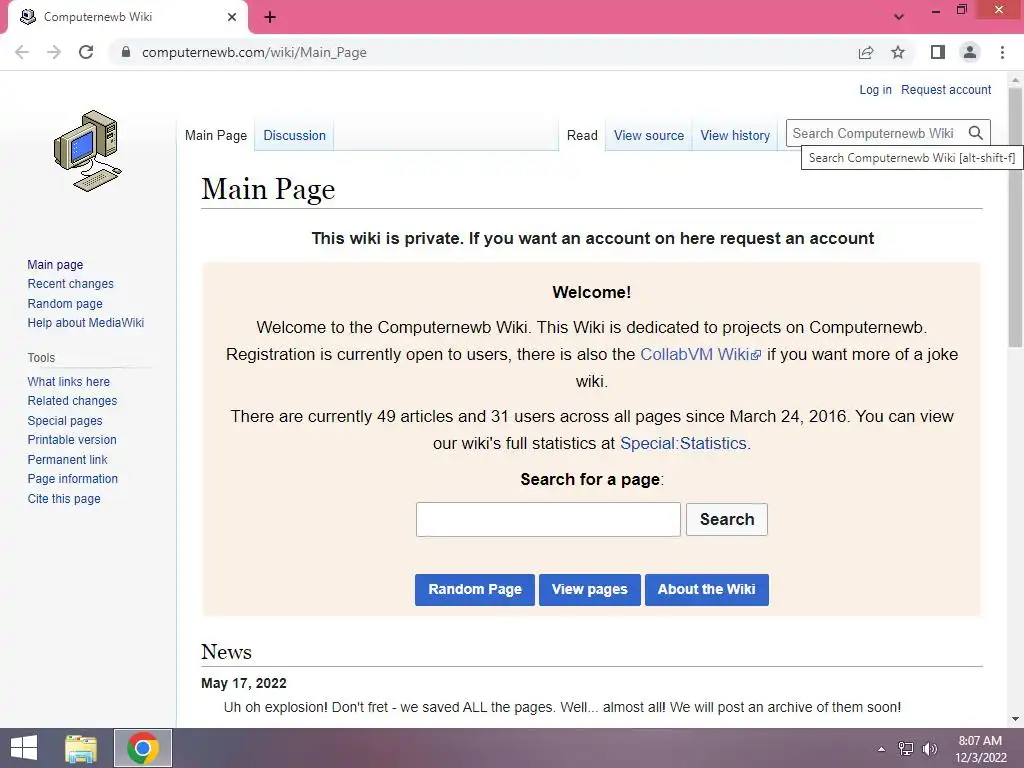Click the Log in link

pos(875,89)
